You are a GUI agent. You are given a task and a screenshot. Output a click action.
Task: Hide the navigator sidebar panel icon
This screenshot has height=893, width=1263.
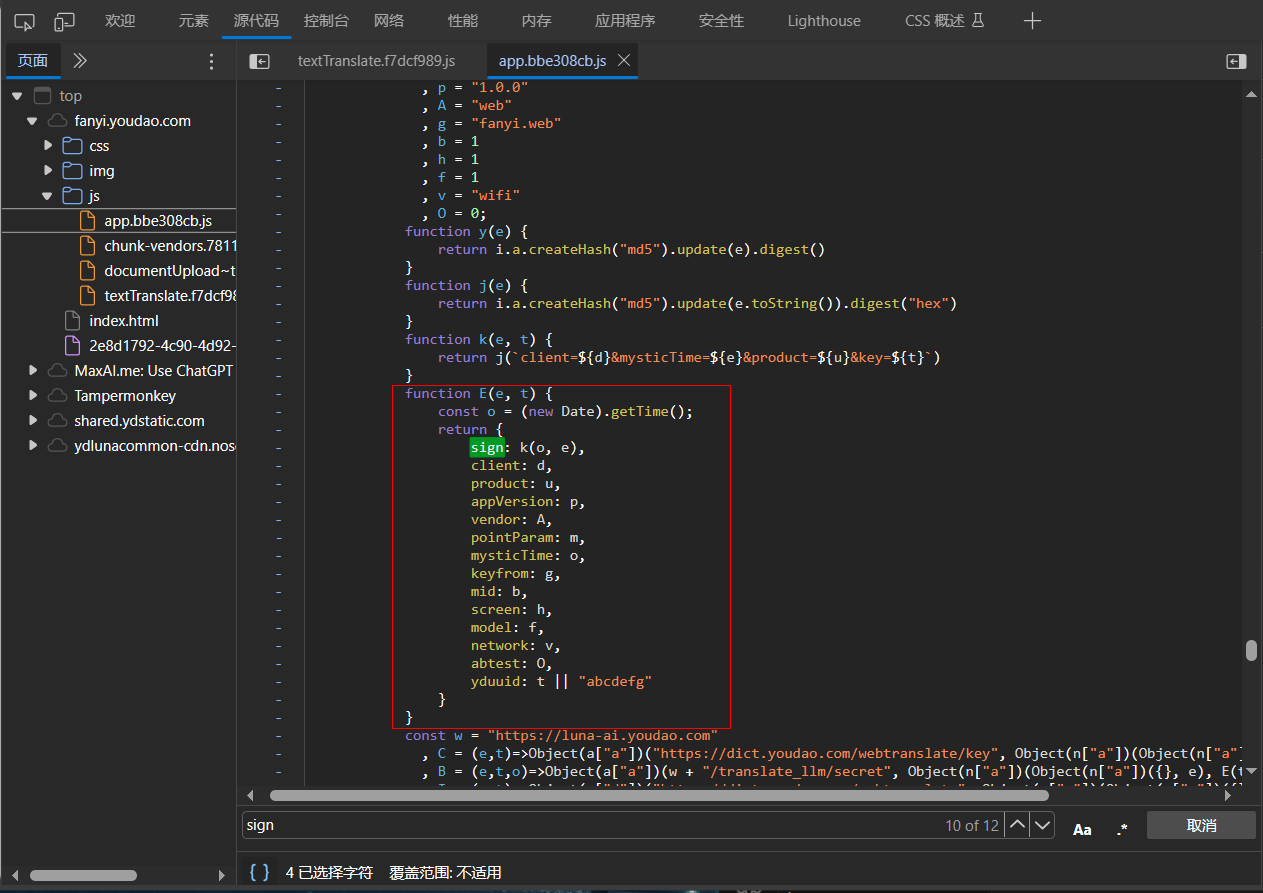[259, 61]
